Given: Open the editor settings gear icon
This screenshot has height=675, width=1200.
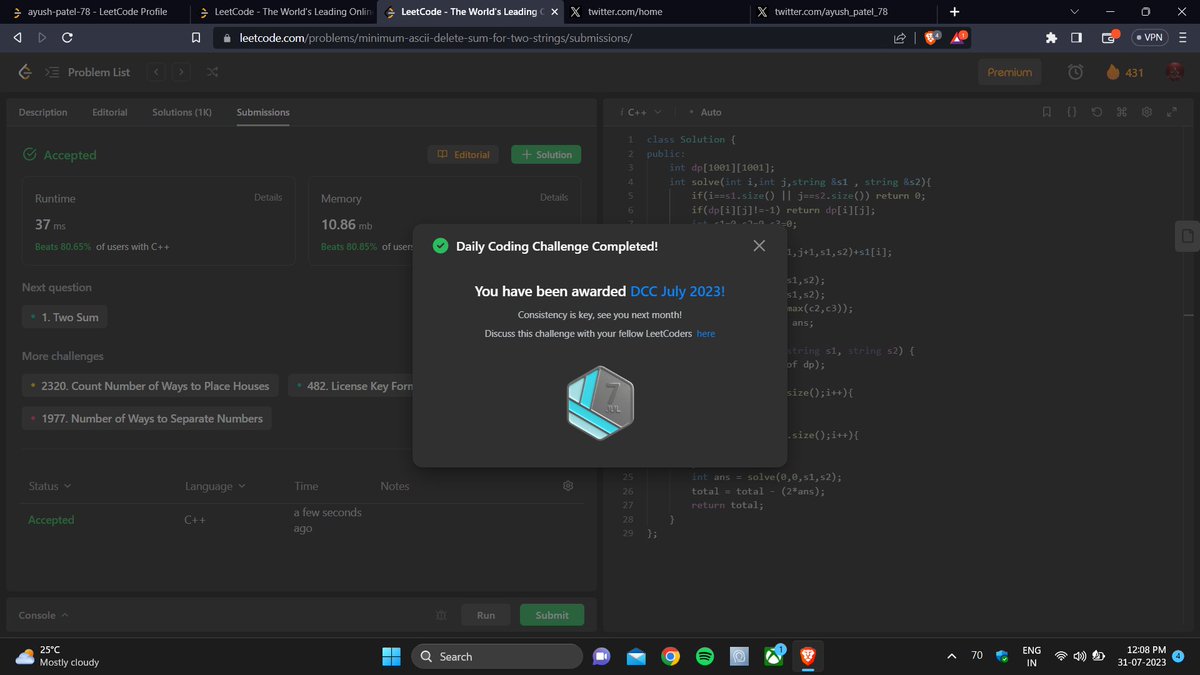Looking at the screenshot, I should tap(1146, 112).
